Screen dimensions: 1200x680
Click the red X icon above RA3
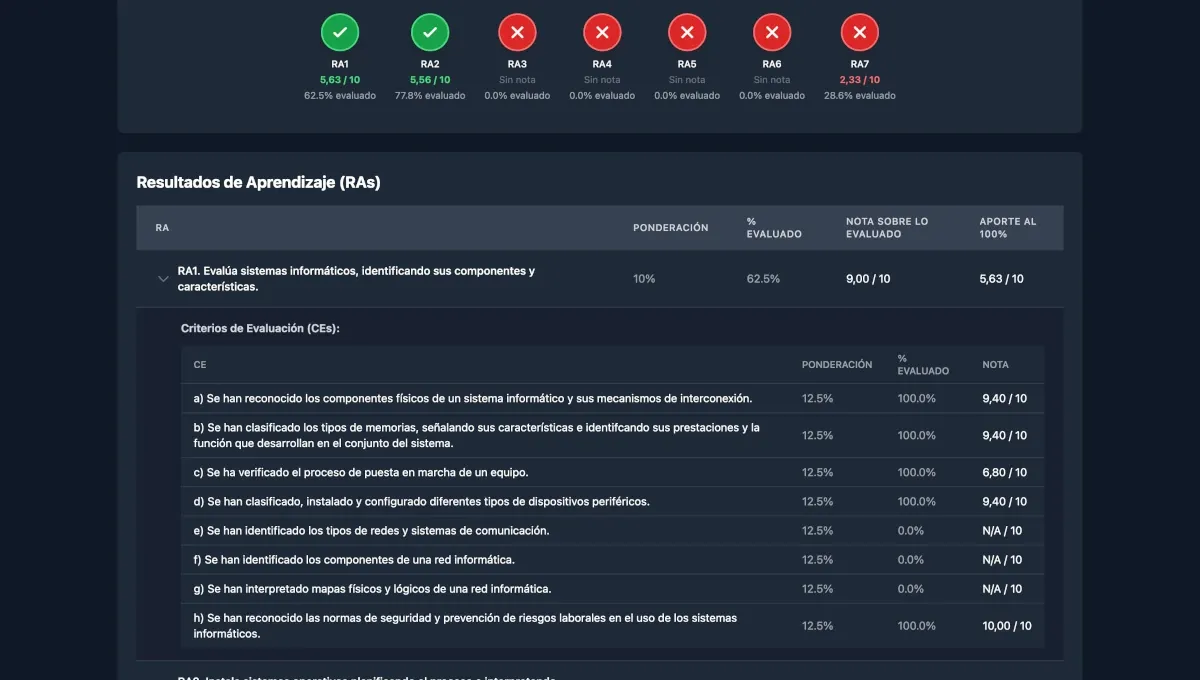point(517,31)
